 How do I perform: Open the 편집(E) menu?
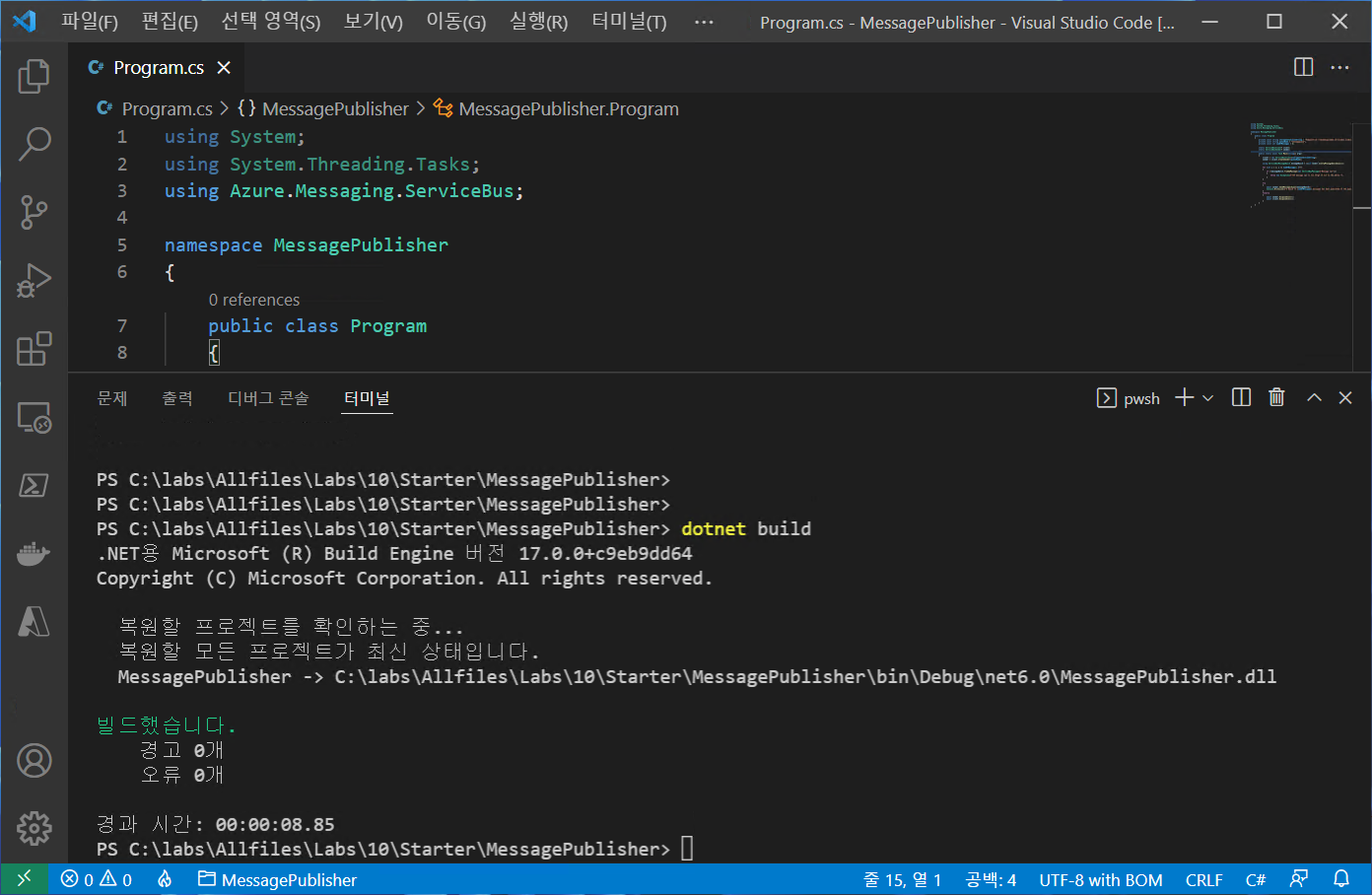point(170,22)
